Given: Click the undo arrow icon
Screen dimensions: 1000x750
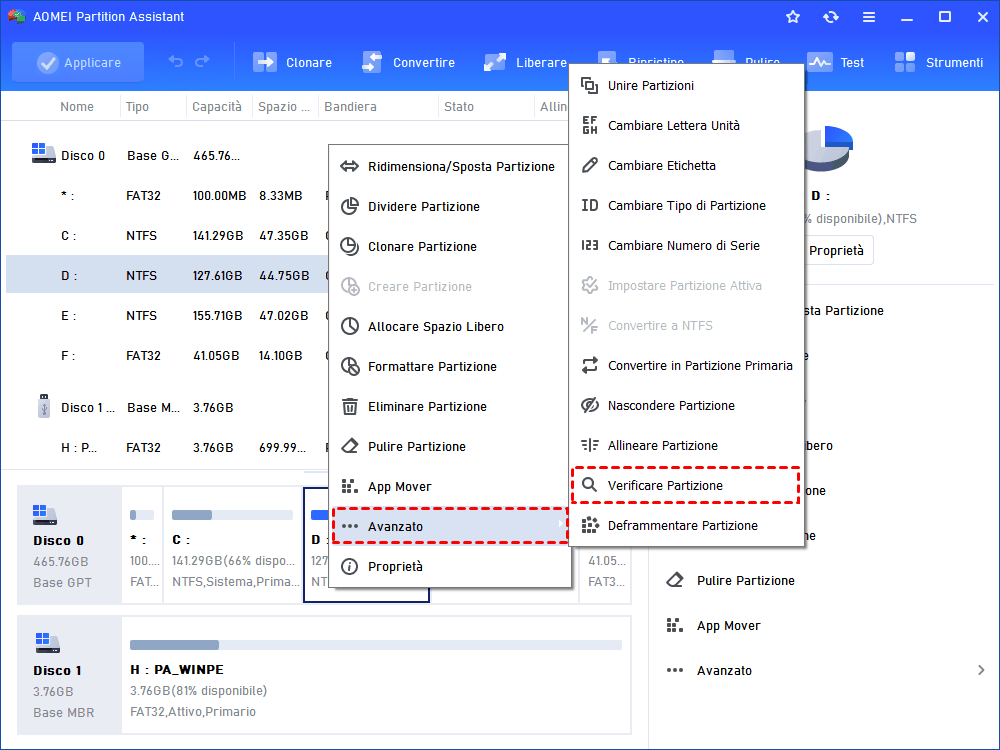Looking at the screenshot, I should 175,62.
